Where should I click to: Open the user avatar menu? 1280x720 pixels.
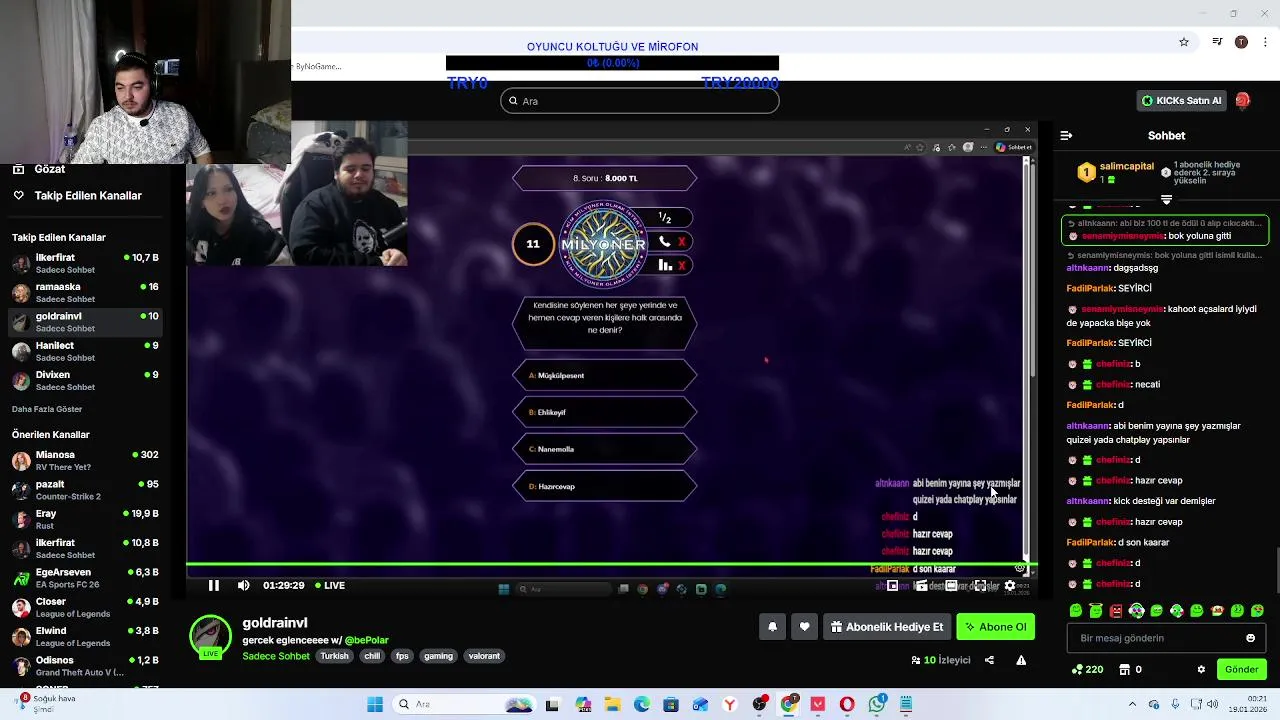1242,100
